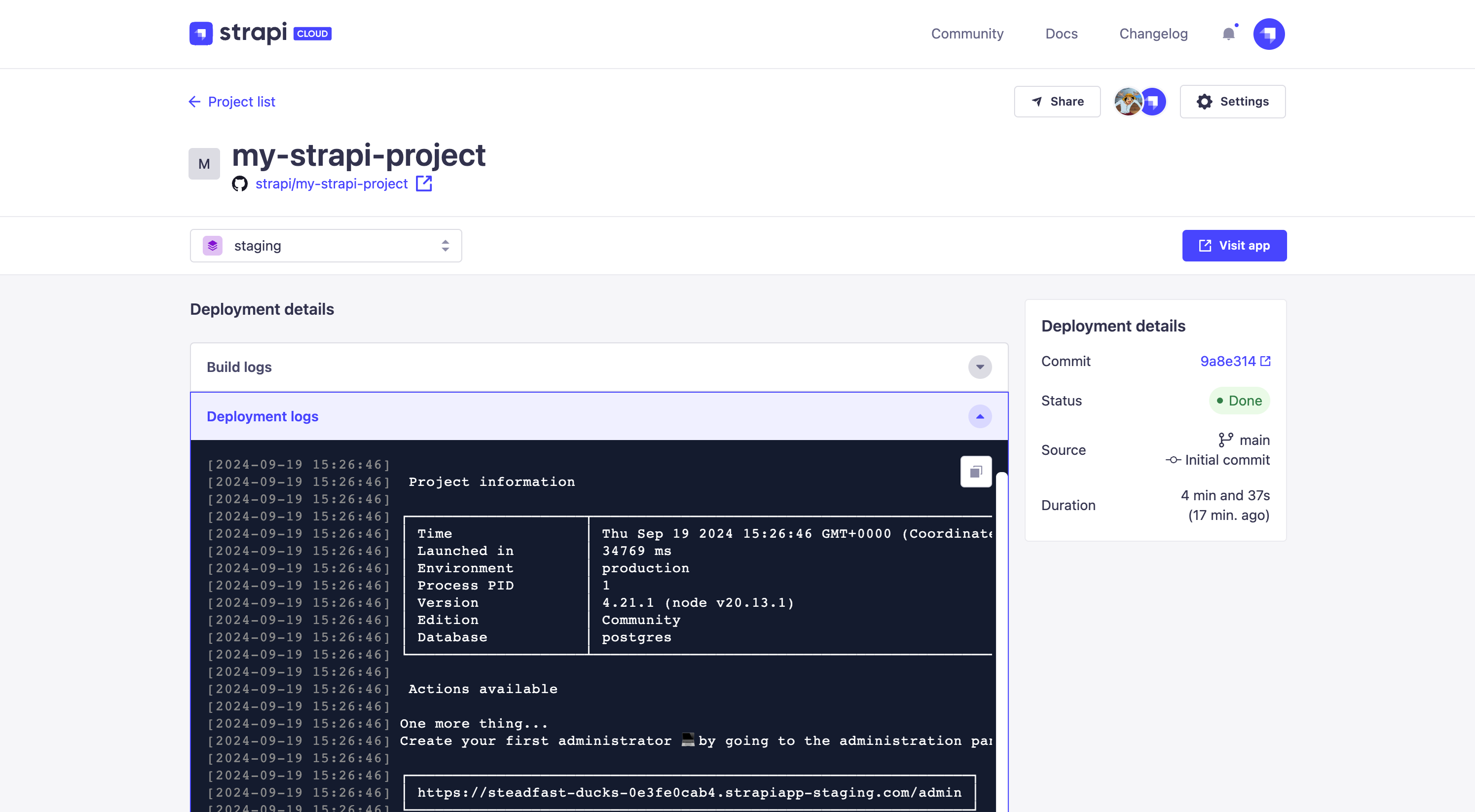Viewport: 1475px width, 812px height.
Task: Open the user profile avatar menu
Action: tap(1268, 35)
